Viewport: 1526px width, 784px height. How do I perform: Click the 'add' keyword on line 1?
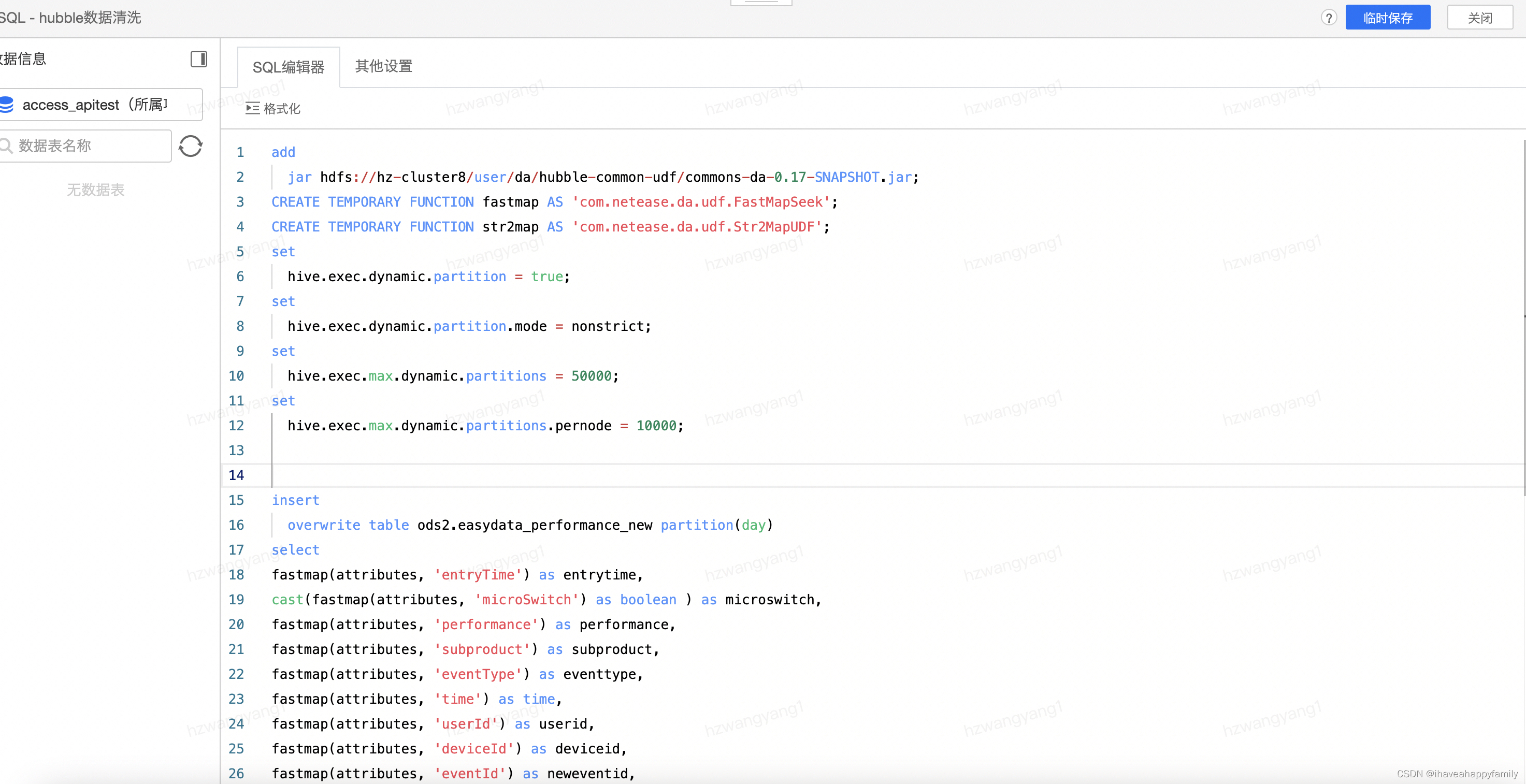[283, 152]
